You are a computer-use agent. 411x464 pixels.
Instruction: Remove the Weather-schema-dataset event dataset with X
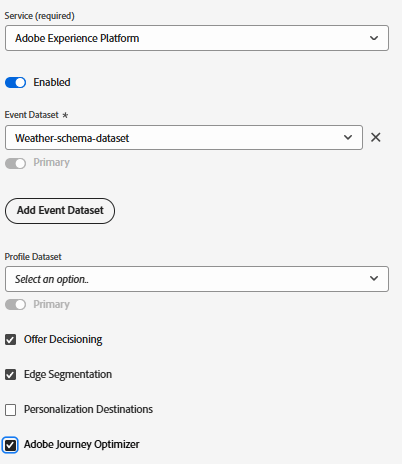pos(376,137)
